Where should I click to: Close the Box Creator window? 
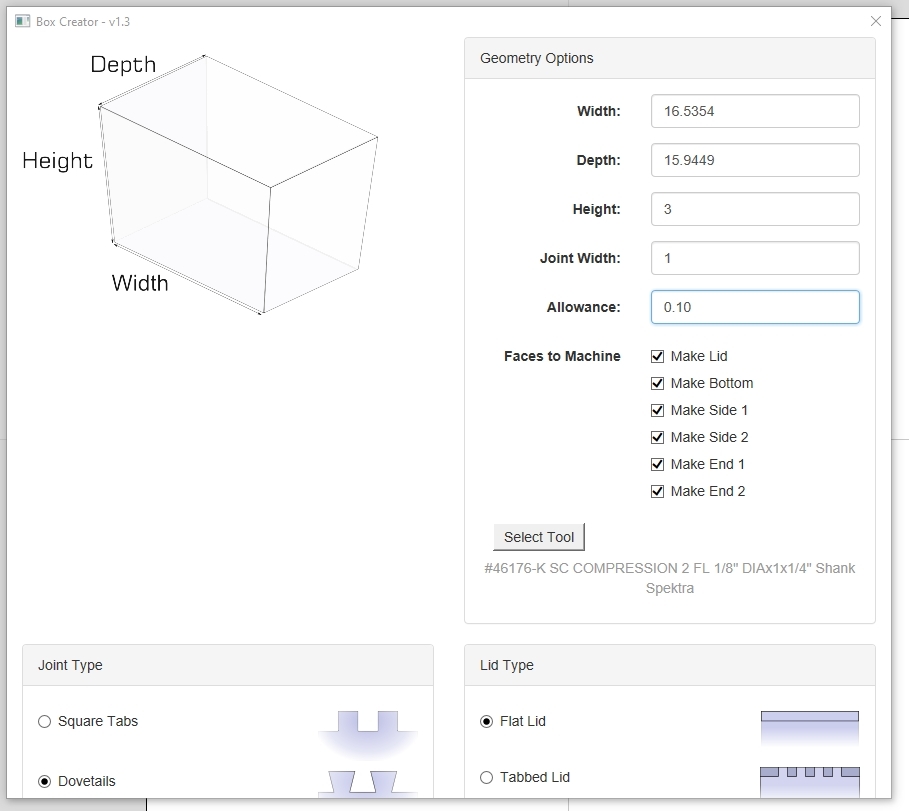[876, 21]
